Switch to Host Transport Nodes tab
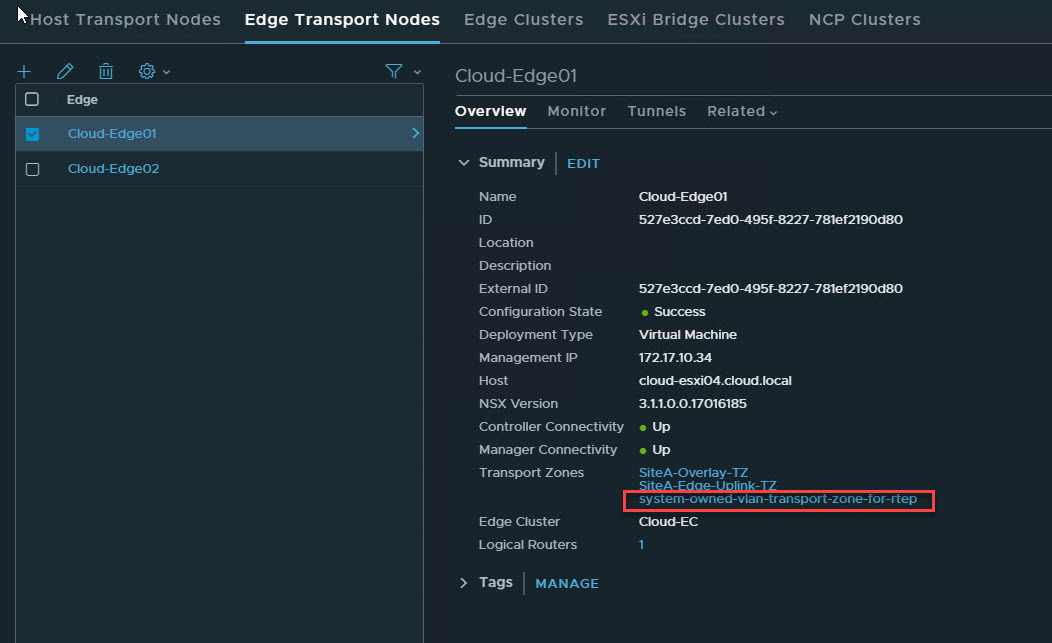Screen dimensions: 1052x643 click(x=125, y=20)
